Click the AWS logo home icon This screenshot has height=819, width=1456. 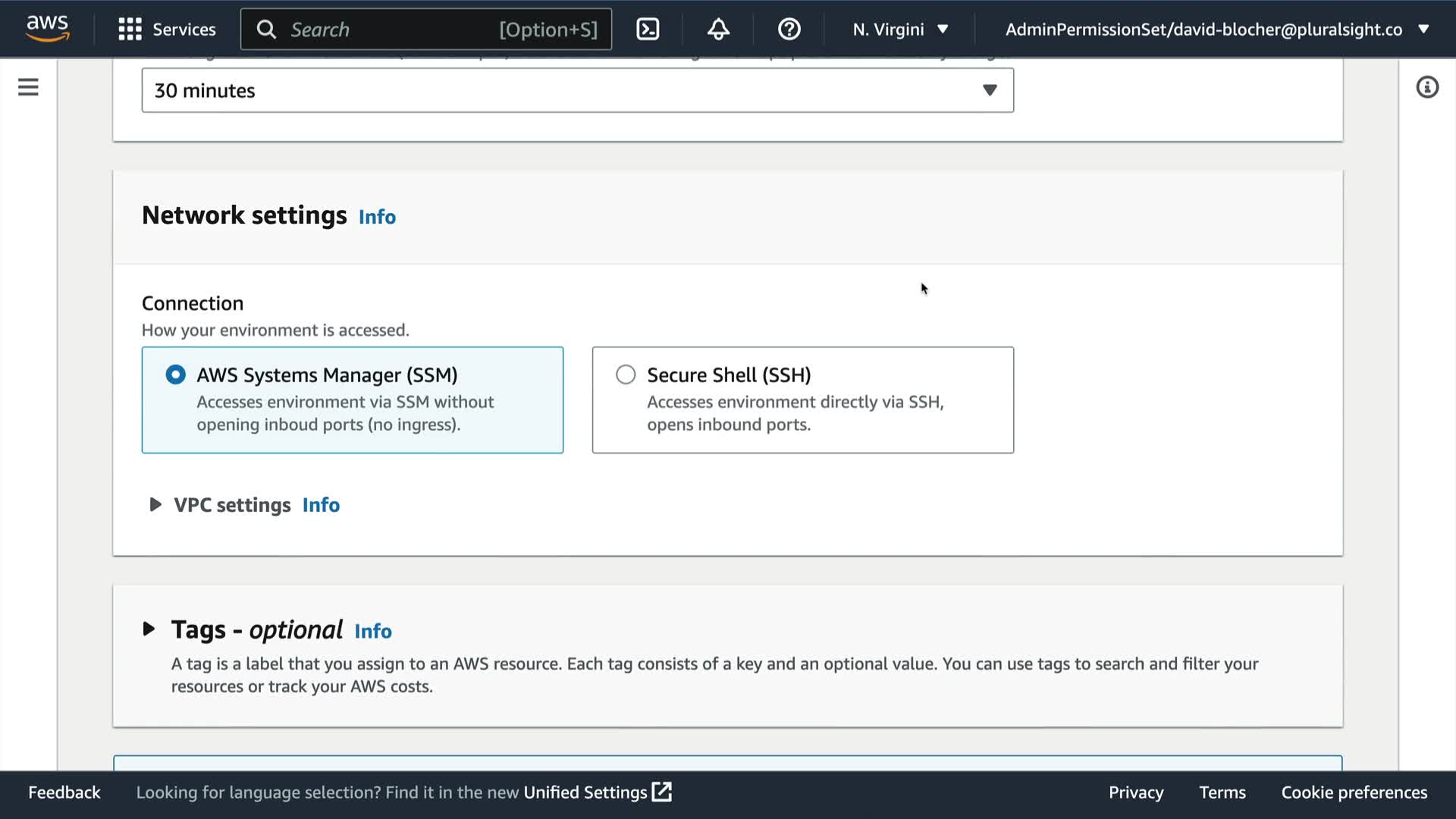point(47,29)
